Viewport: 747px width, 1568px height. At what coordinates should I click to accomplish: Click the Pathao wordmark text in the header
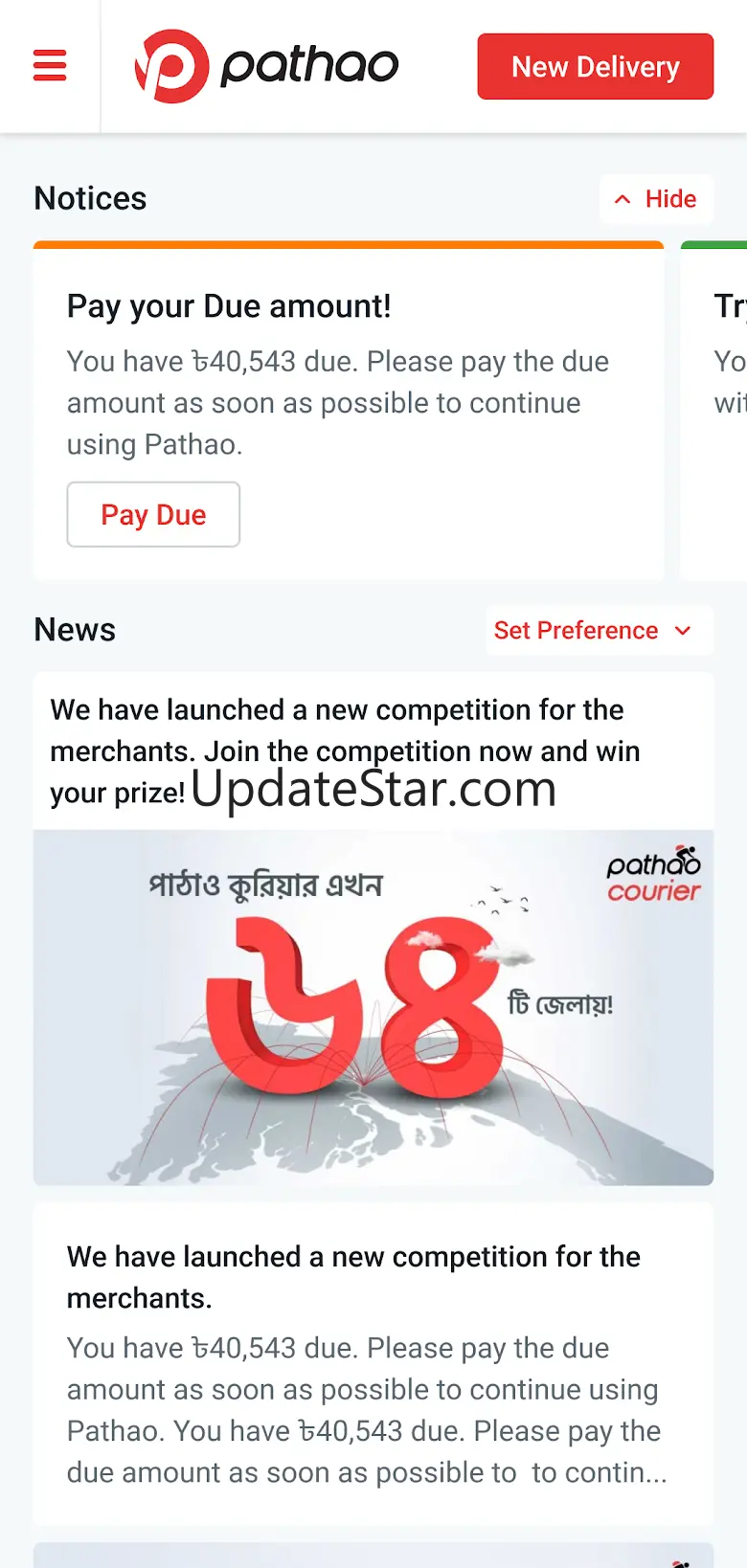[309, 66]
